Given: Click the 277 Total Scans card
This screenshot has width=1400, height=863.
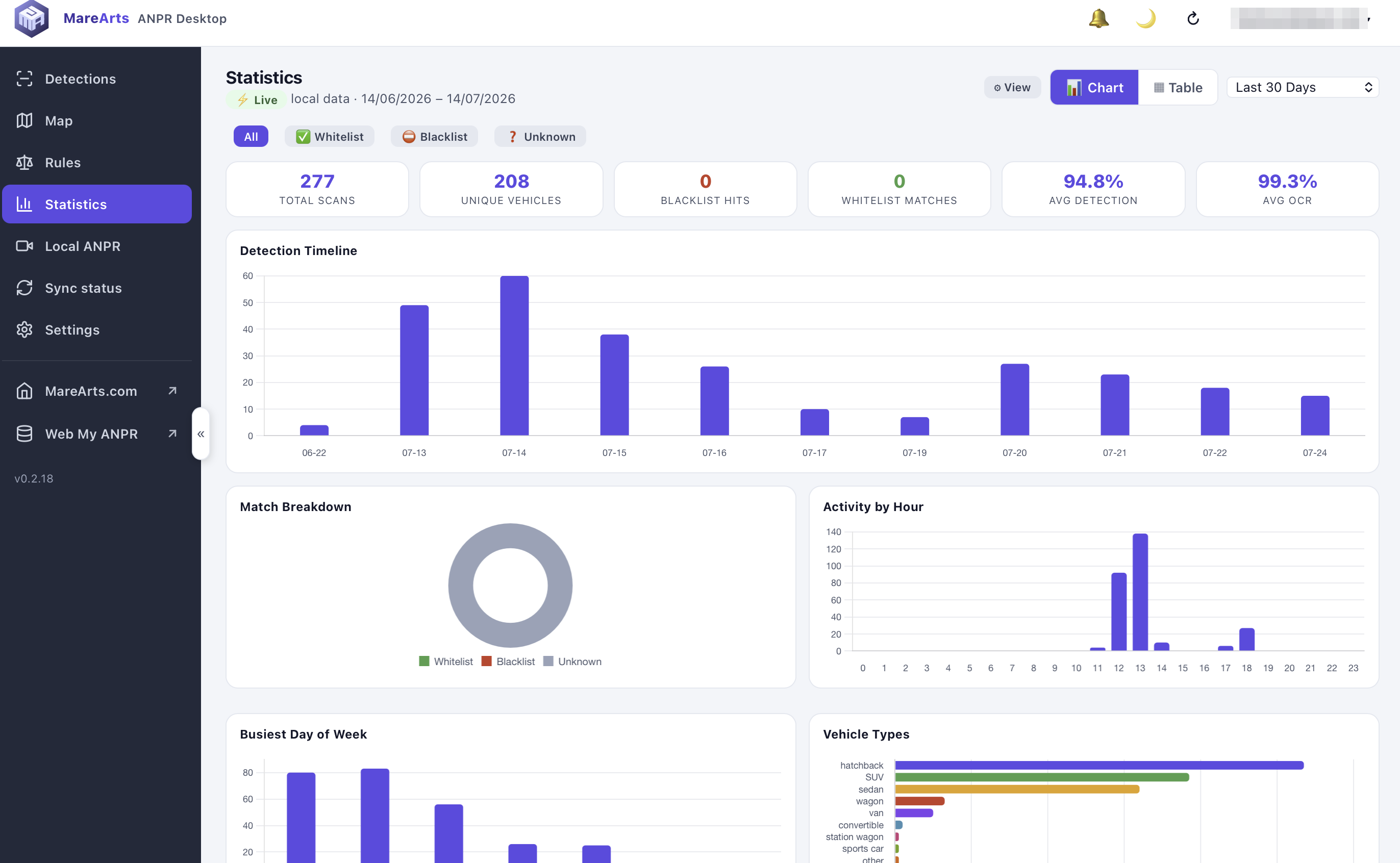Looking at the screenshot, I should pos(317,189).
